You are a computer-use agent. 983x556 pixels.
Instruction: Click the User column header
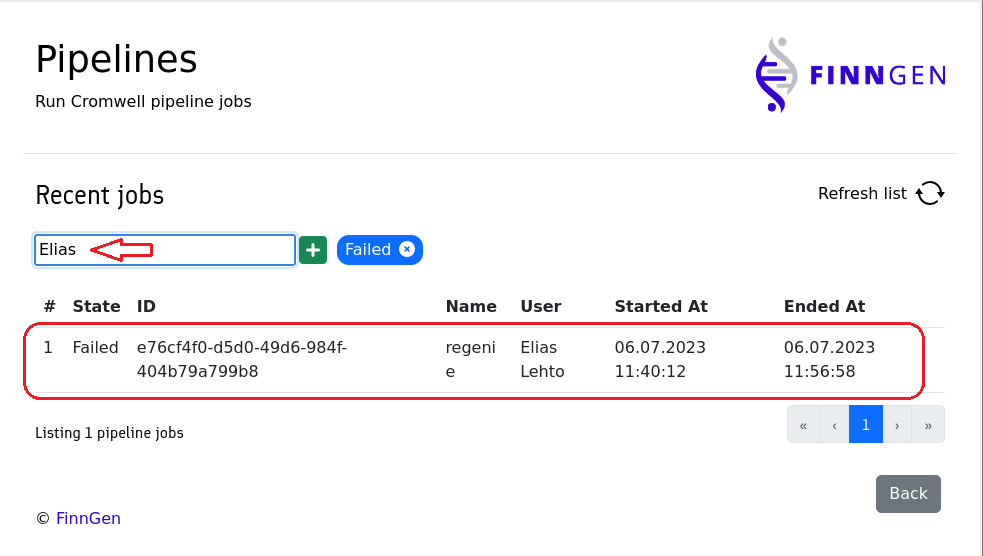[x=540, y=306]
